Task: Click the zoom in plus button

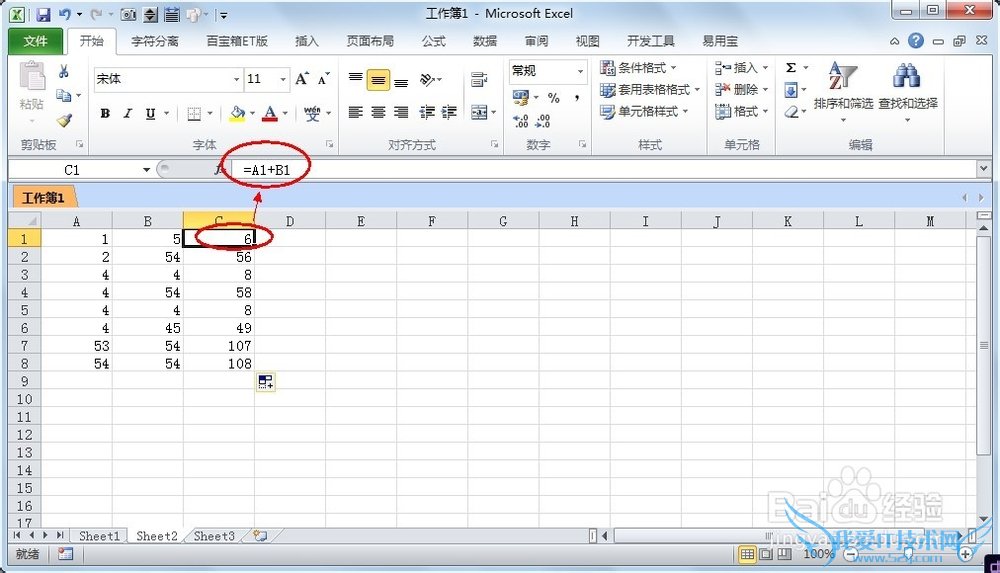Action: pos(966,554)
